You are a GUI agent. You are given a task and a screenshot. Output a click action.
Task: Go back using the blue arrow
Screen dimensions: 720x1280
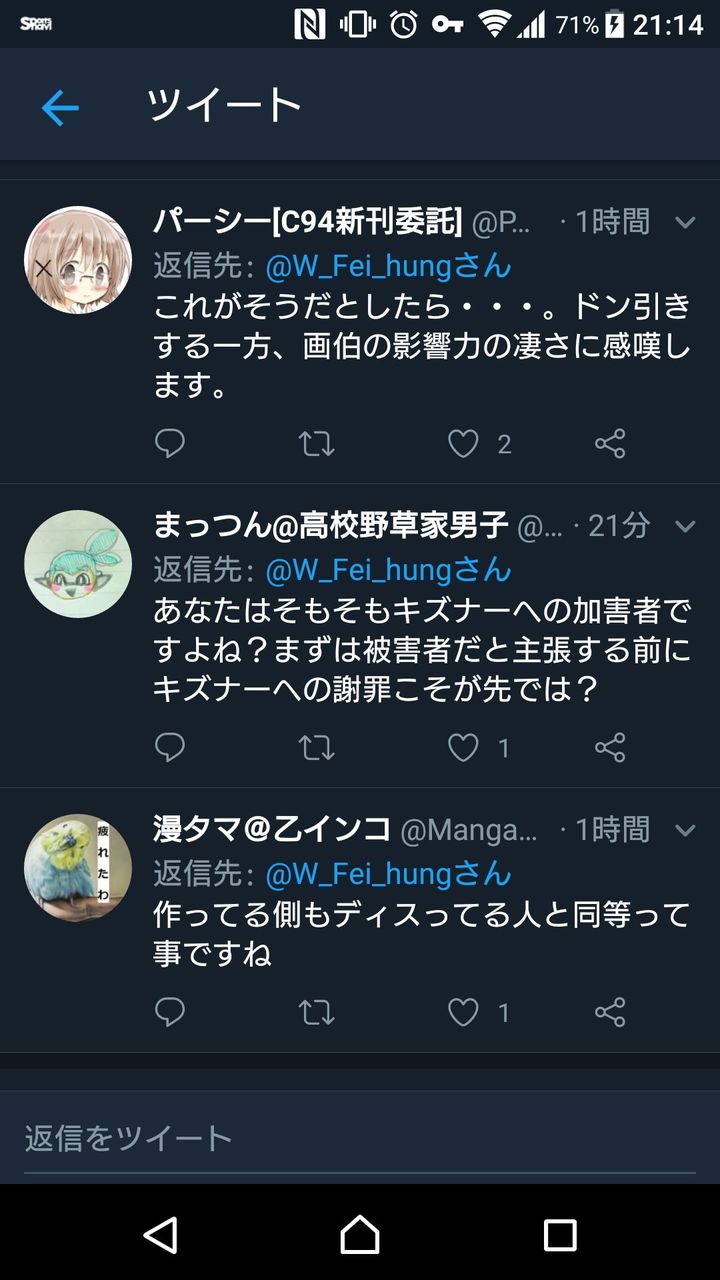pyautogui.click(x=59, y=106)
